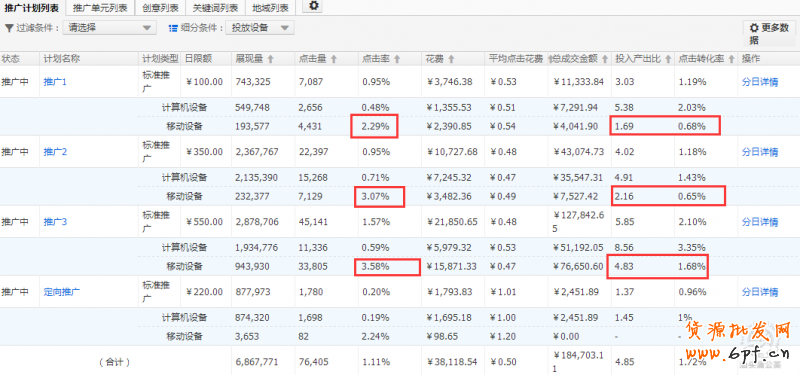Open the 细分条件 投放设备 dropdown
800x375 pixels.
[260, 28]
